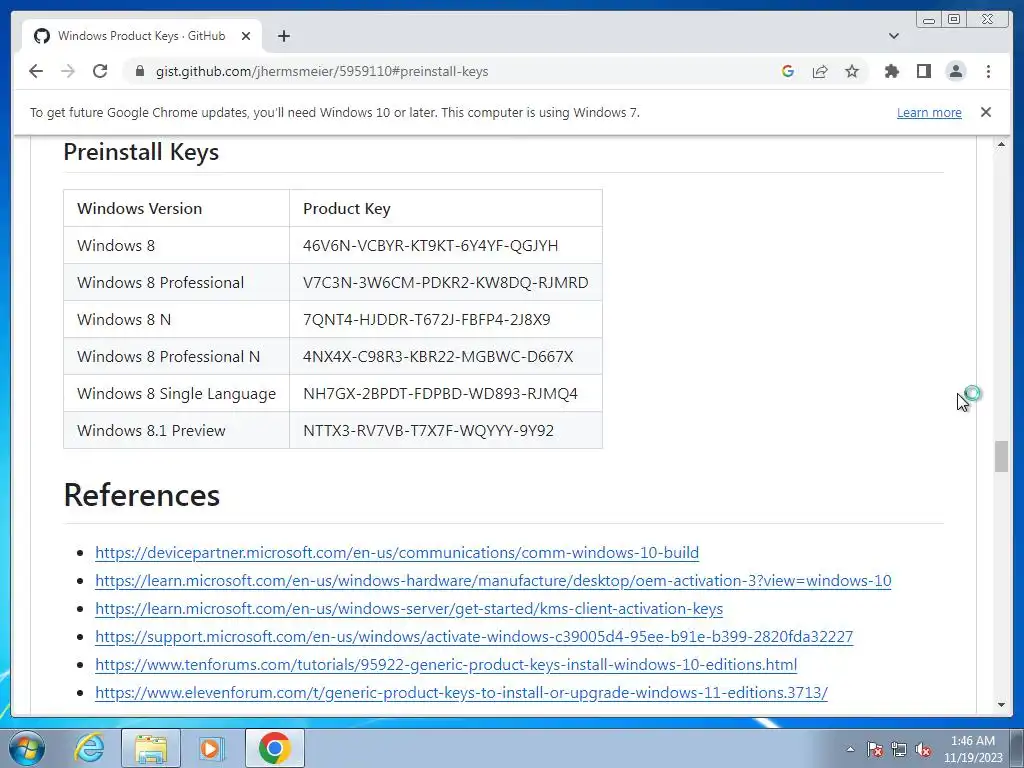1024x768 pixels.
Task: Open Windows Explorer file manager from taskbar
Action: click(151, 748)
